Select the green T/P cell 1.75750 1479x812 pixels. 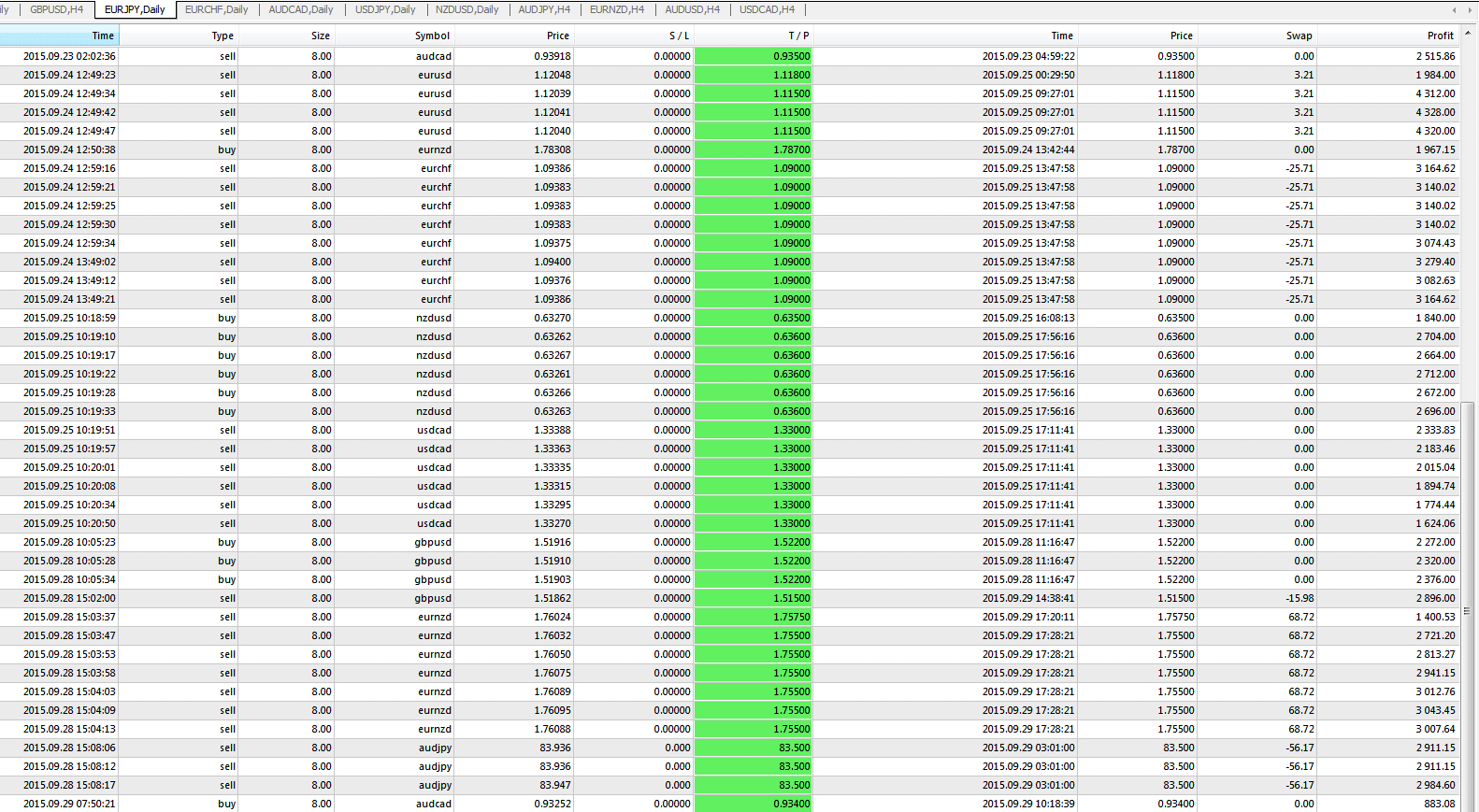(x=754, y=617)
